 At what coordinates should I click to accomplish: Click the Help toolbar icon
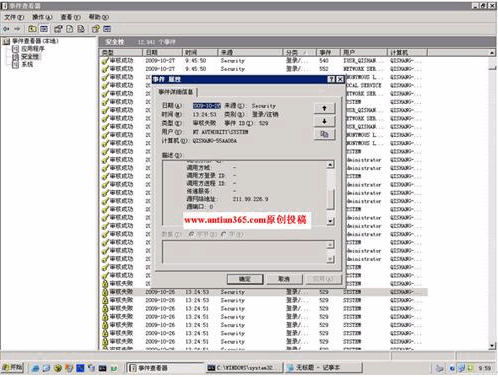(96, 29)
